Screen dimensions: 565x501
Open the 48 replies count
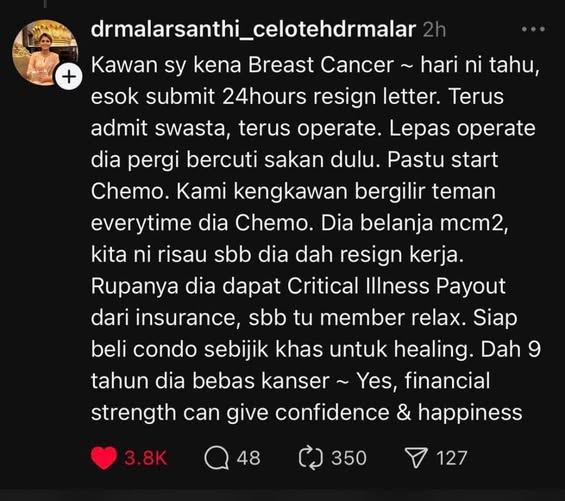pos(249,458)
